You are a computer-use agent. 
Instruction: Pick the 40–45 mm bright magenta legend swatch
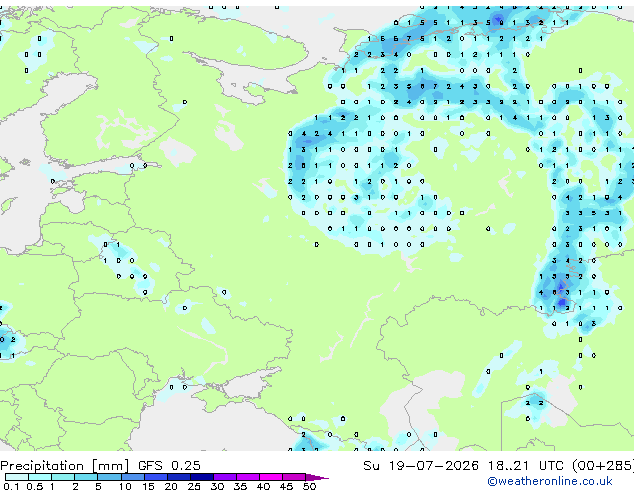pos(271,477)
